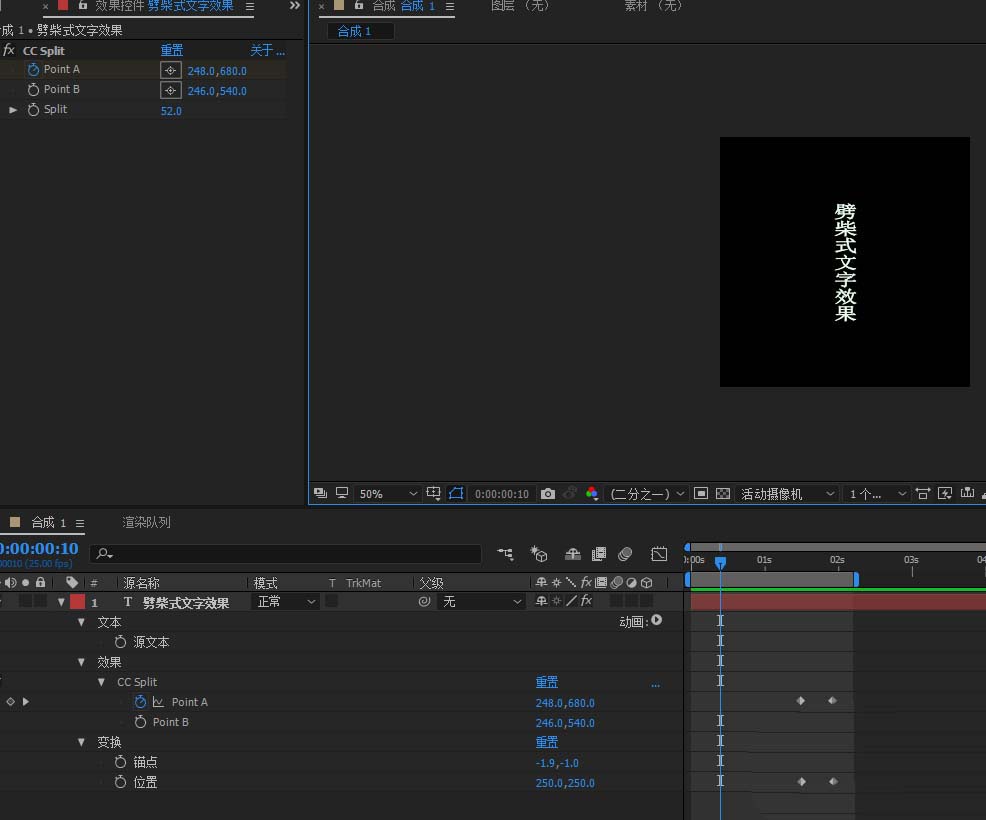986x820 pixels.
Task: Click the red label color of layer 1
Action: tap(77, 602)
